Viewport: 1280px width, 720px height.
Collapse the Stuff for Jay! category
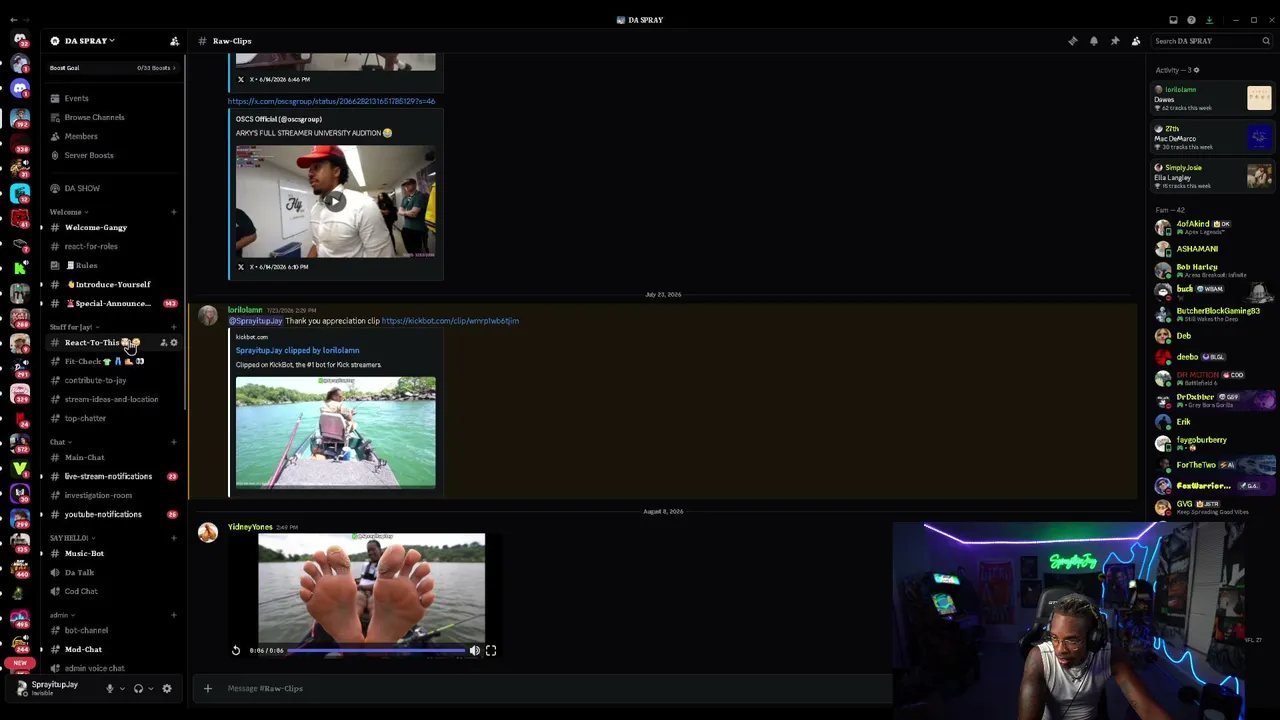tap(75, 327)
